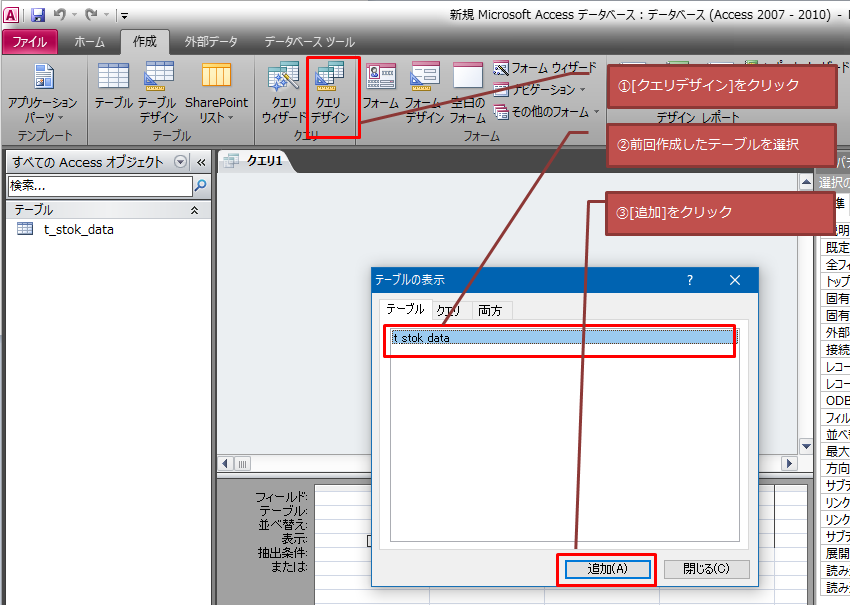Click the 閉じる(C) button

706,569
